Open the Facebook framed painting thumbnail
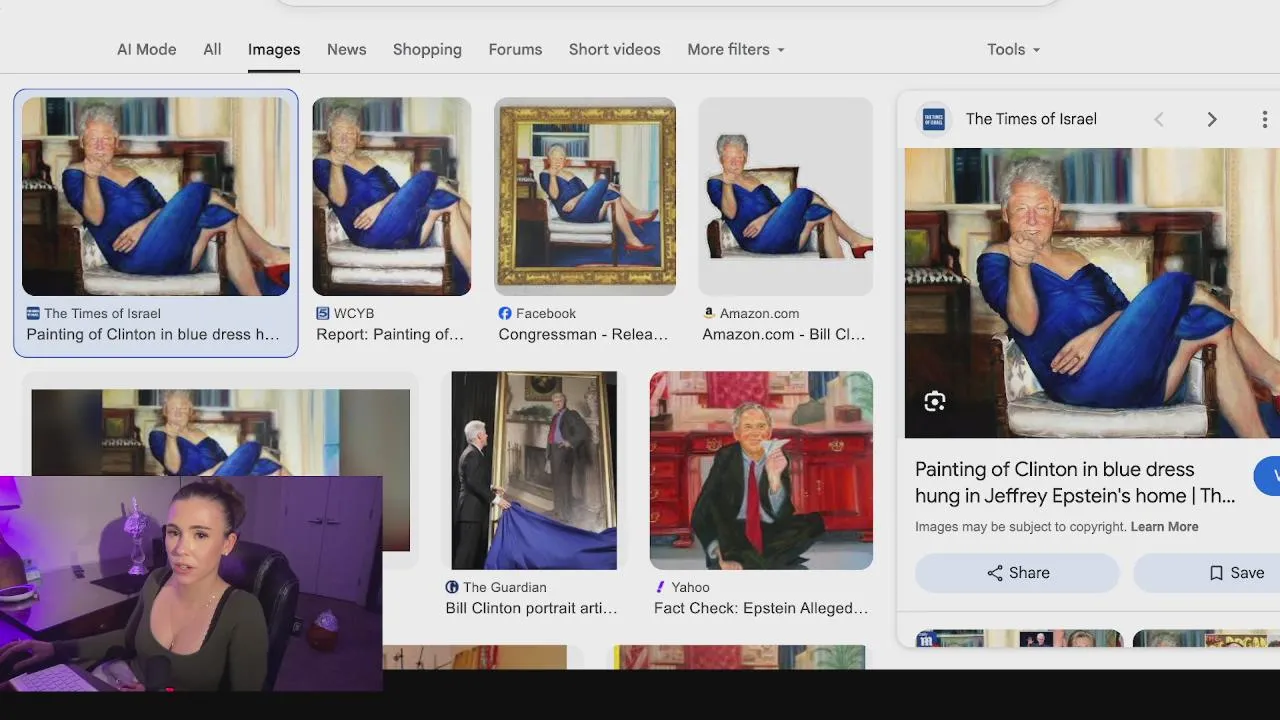The height and width of the screenshot is (720, 1280). 585,196
